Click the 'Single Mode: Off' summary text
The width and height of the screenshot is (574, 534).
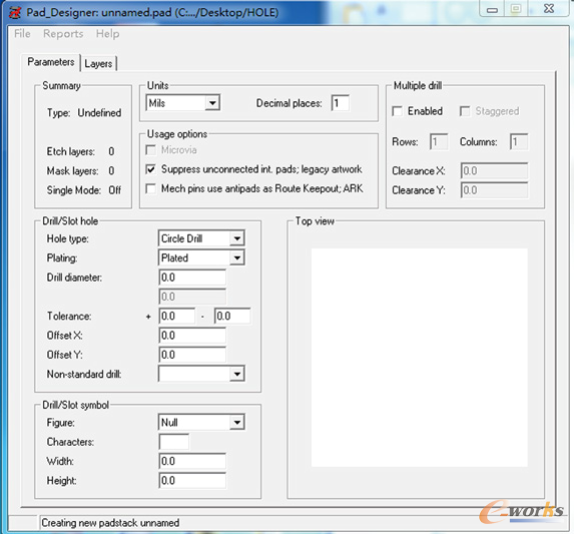coord(84,190)
